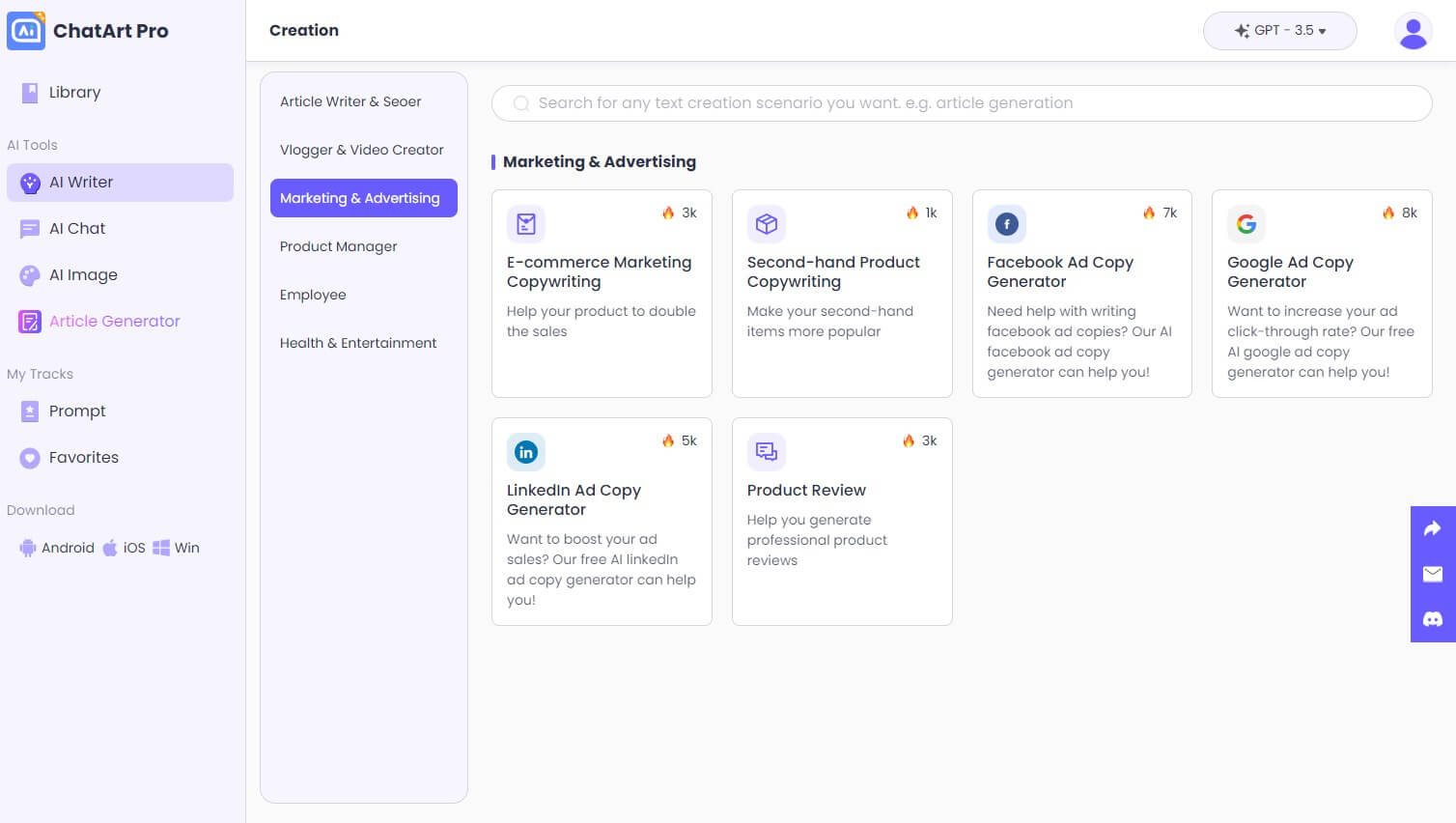
Task: Click the E-commerce Marketing Copywriting icon
Action: [526, 224]
